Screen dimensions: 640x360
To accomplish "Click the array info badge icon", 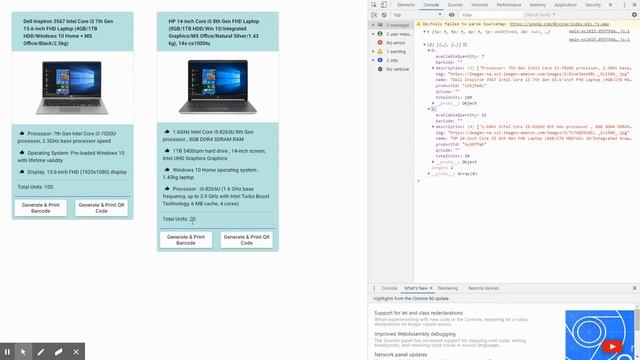I will pos(464,44).
